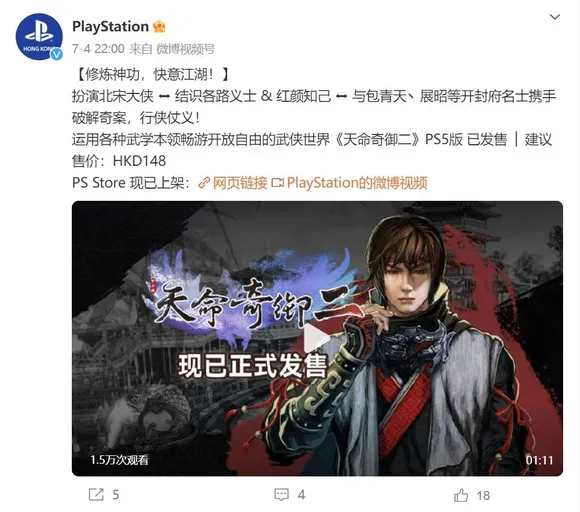Open comments with the speech bubble icon
The height and width of the screenshot is (512, 580).
point(281,495)
